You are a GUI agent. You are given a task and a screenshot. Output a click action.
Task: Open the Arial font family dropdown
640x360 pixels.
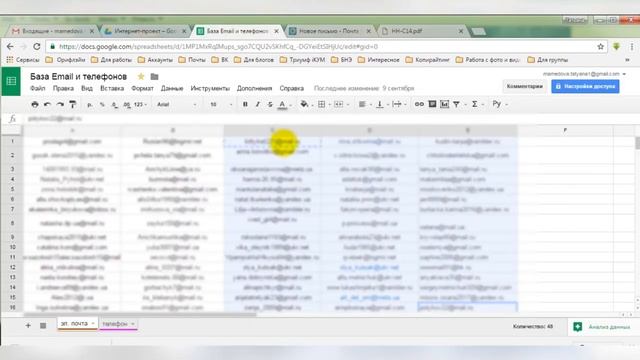176,104
